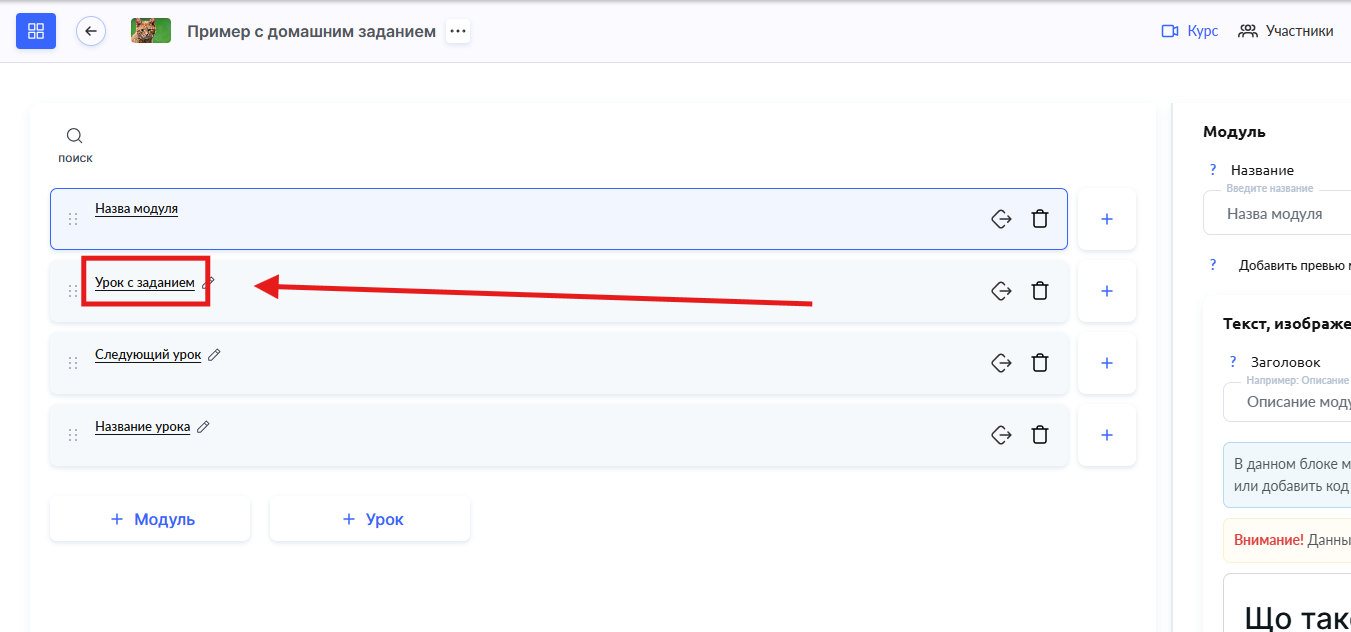The width and height of the screenshot is (1351, 632).
Task: Open the grid apps menu icon
Action: click(x=36, y=31)
